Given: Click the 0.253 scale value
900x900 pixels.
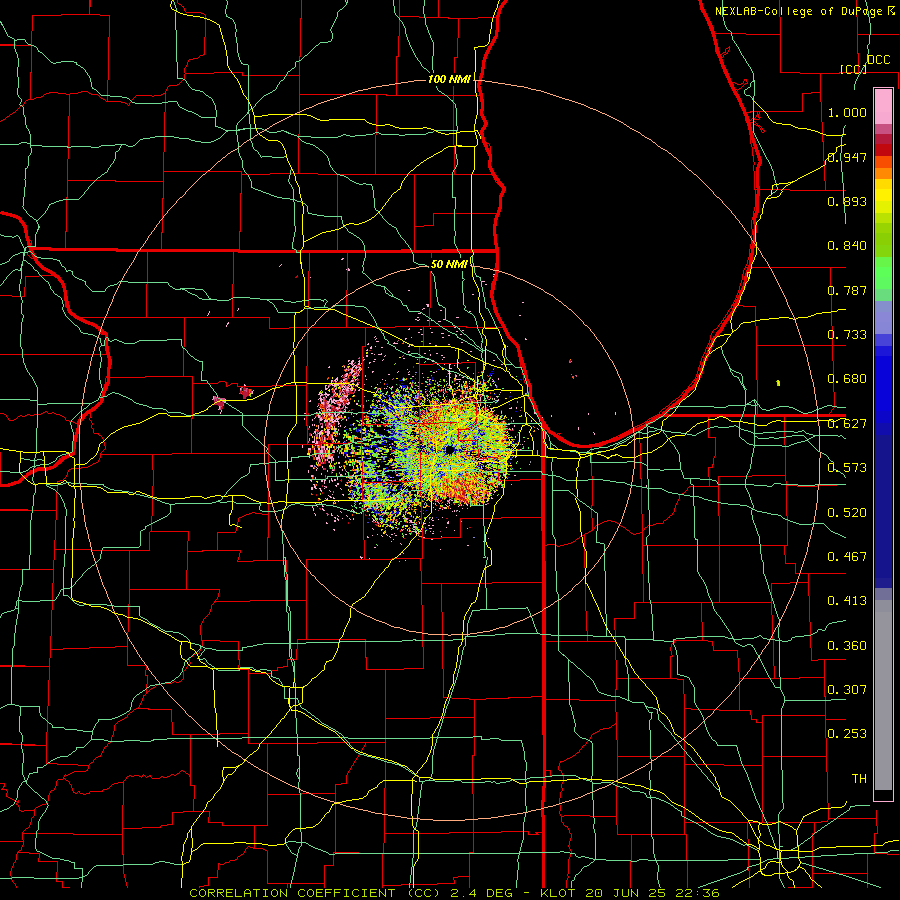Looking at the screenshot, I should click(847, 734).
